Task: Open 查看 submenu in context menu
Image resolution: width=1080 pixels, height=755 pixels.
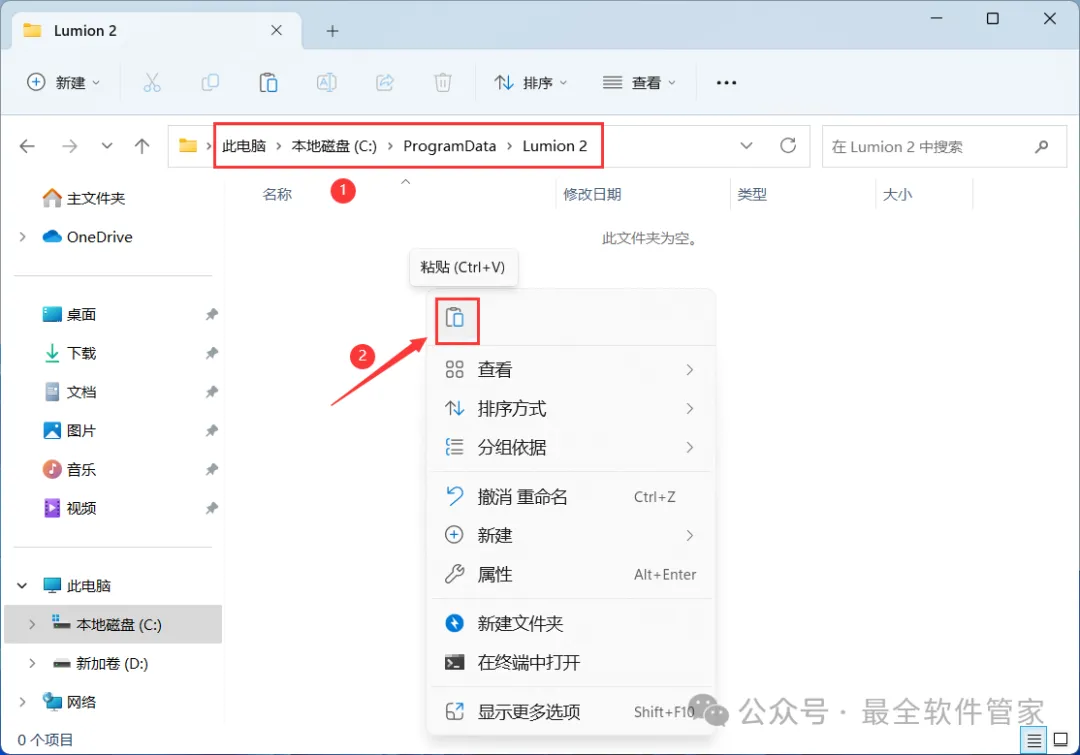Action: coord(571,370)
